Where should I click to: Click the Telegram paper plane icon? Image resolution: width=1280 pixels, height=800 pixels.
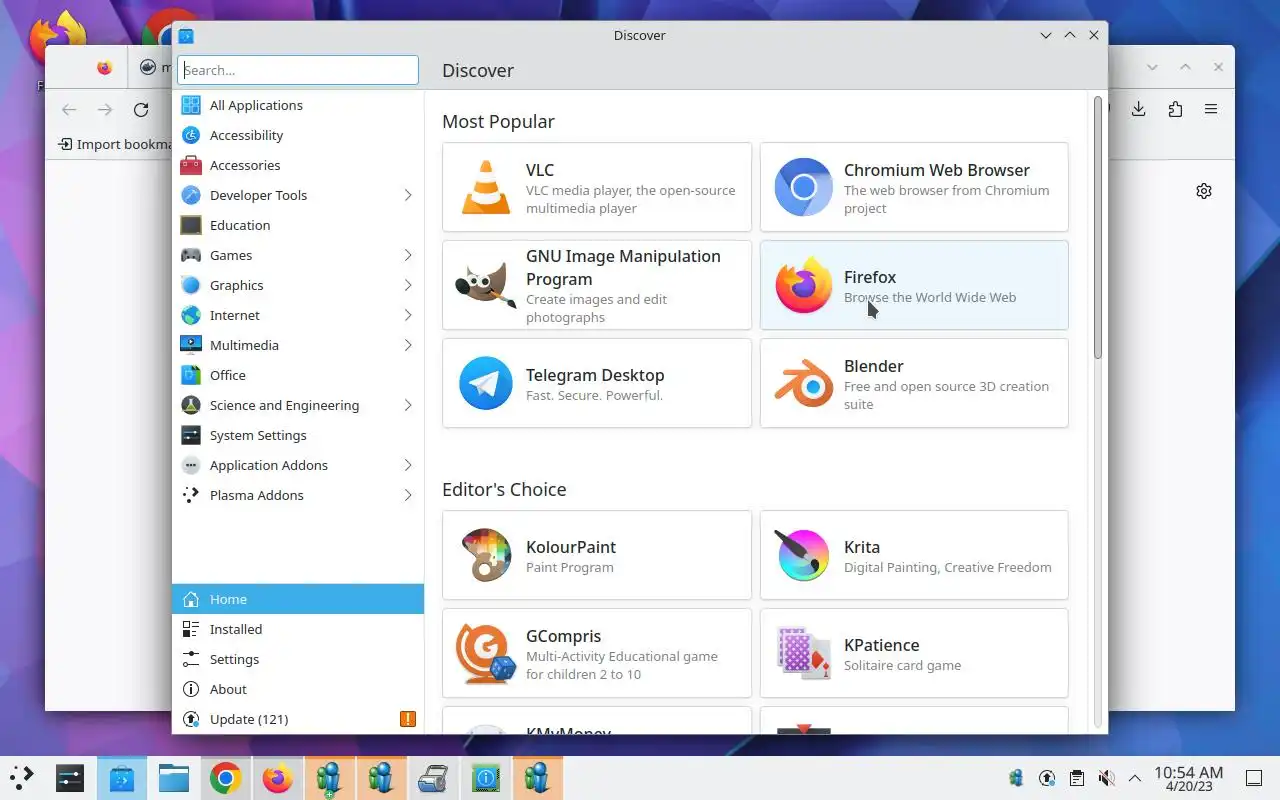pos(486,383)
